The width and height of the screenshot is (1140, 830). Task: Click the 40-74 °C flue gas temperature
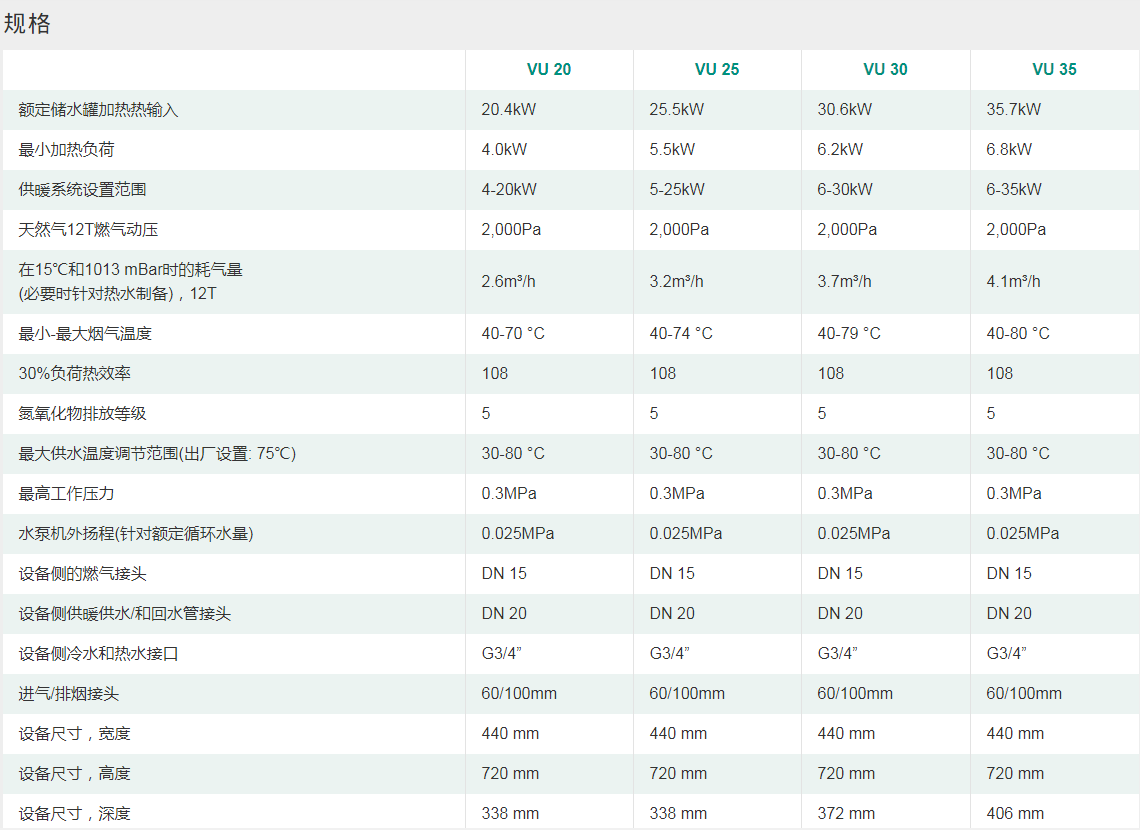point(681,333)
